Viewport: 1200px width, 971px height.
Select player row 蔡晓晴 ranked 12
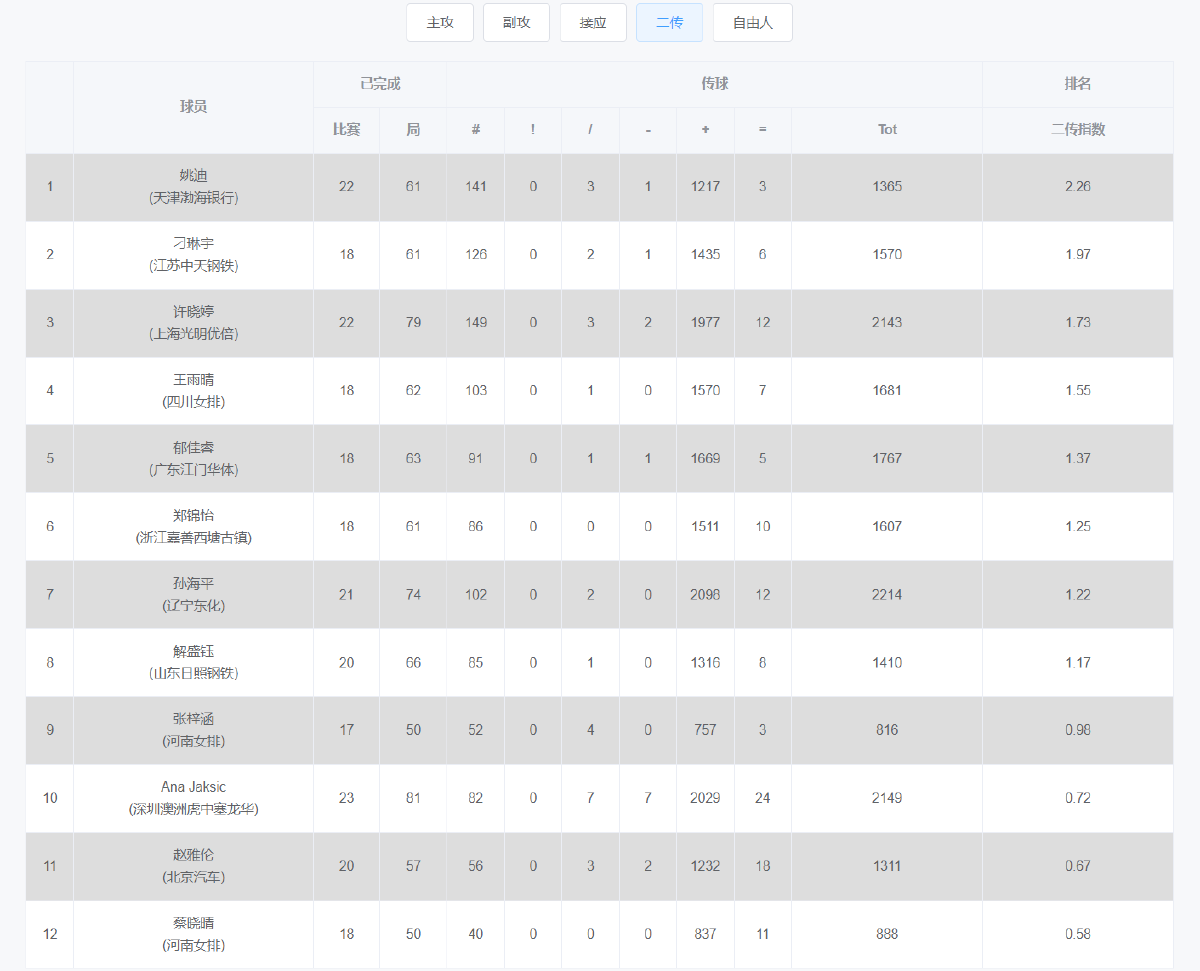[599, 934]
